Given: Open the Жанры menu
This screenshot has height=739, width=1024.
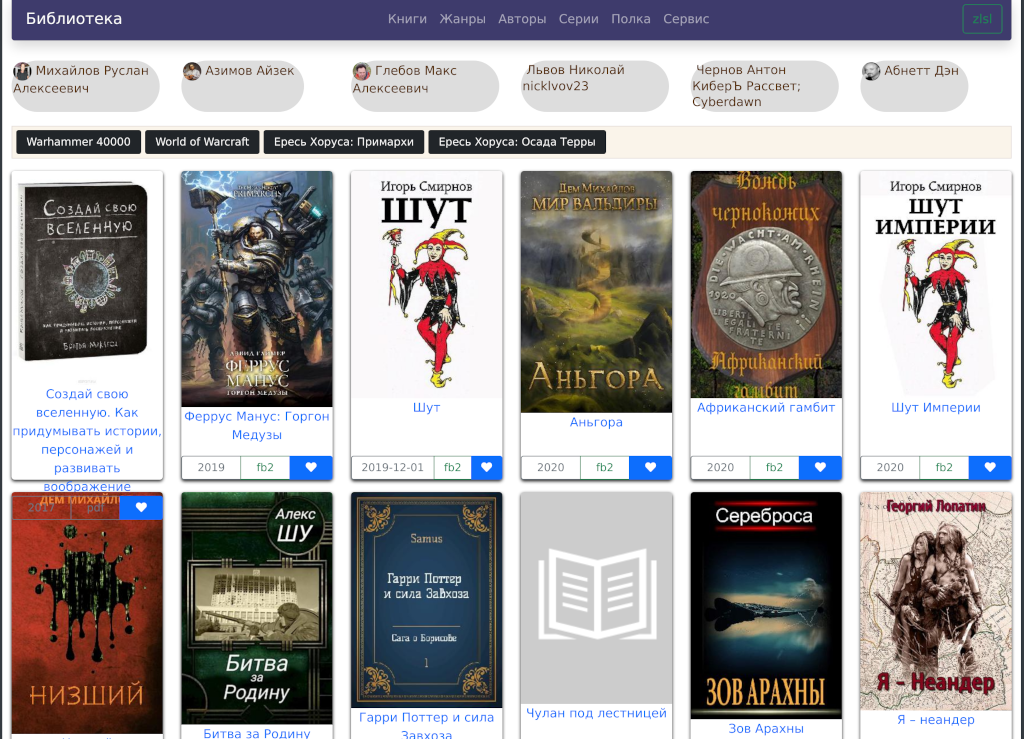Looking at the screenshot, I should [x=462, y=19].
